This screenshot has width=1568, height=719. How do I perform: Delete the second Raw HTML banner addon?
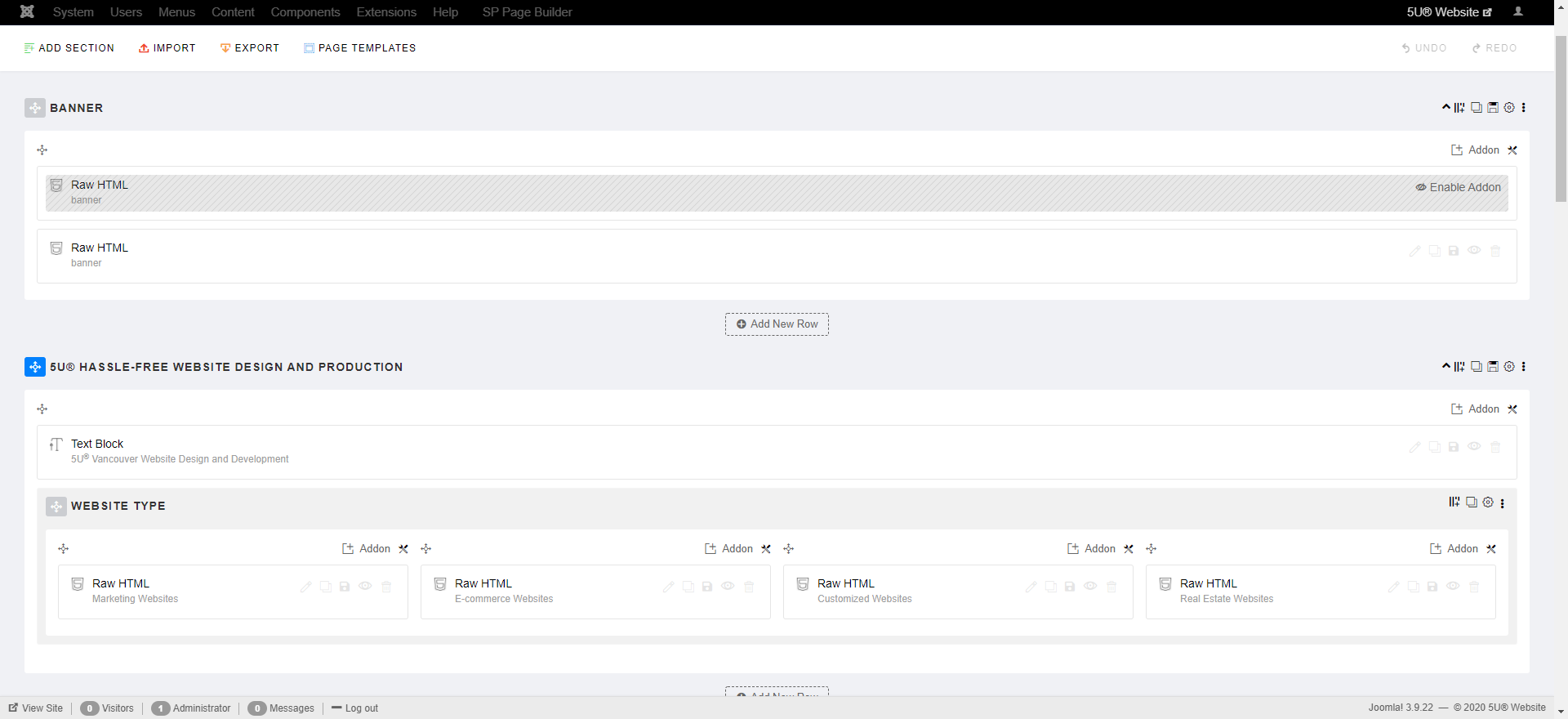coord(1495,251)
